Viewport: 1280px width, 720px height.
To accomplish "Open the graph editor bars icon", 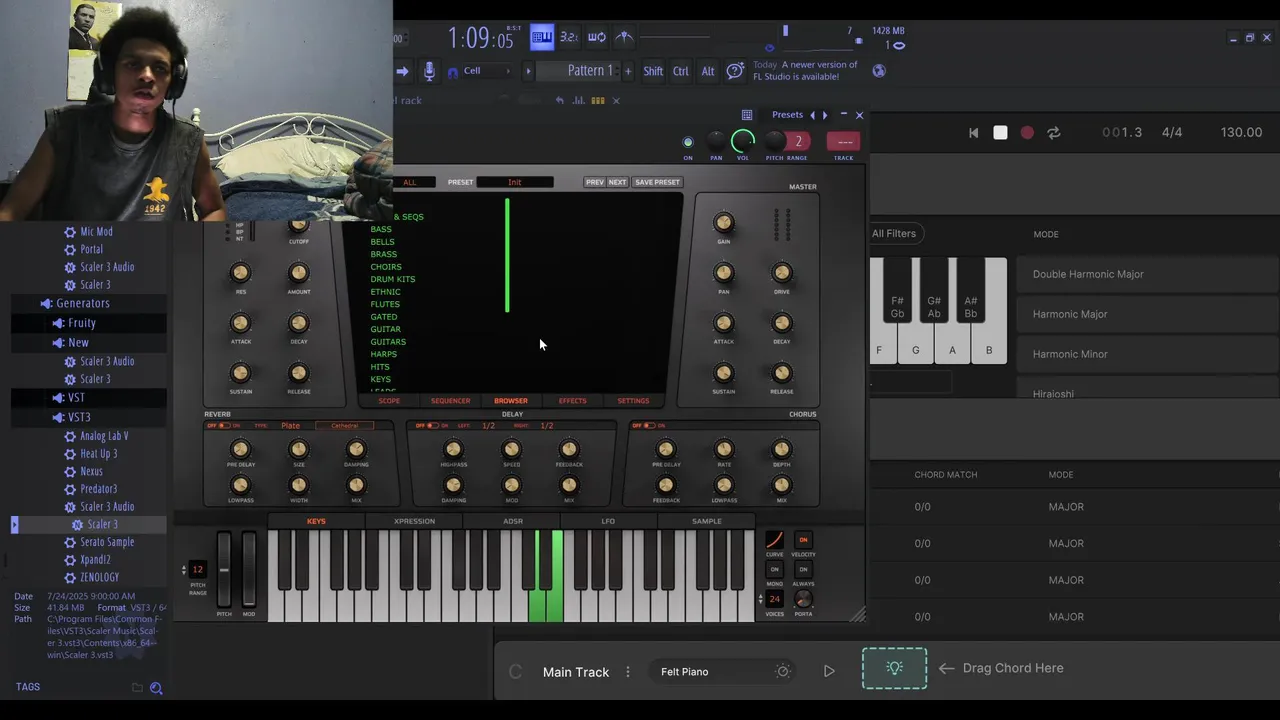I will point(580,100).
